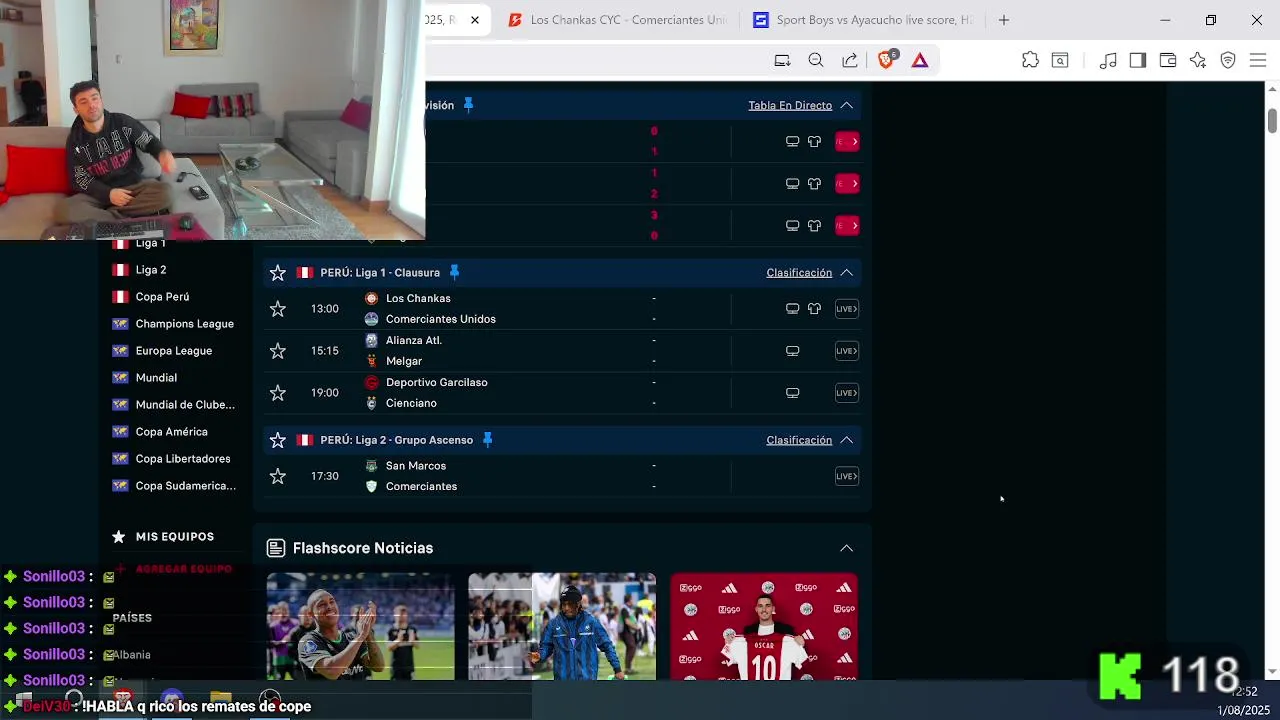
Task: Open the browser extensions puzzle icon
Action: (x=1030, y=61)
